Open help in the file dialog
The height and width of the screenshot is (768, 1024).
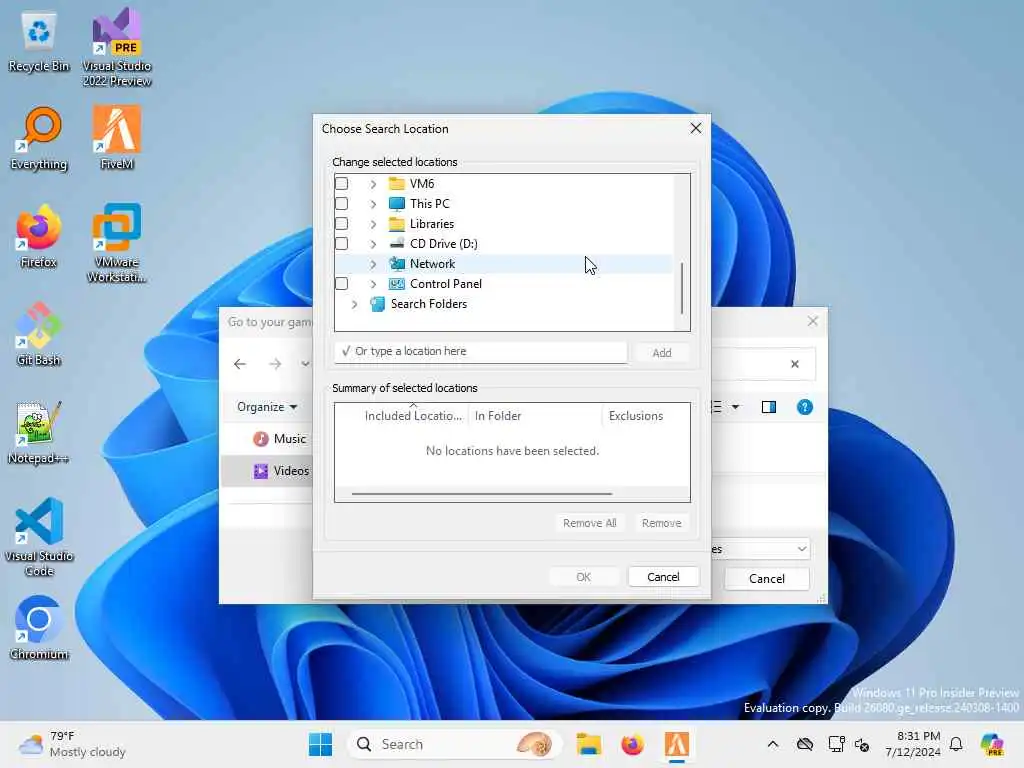point(805,408)
